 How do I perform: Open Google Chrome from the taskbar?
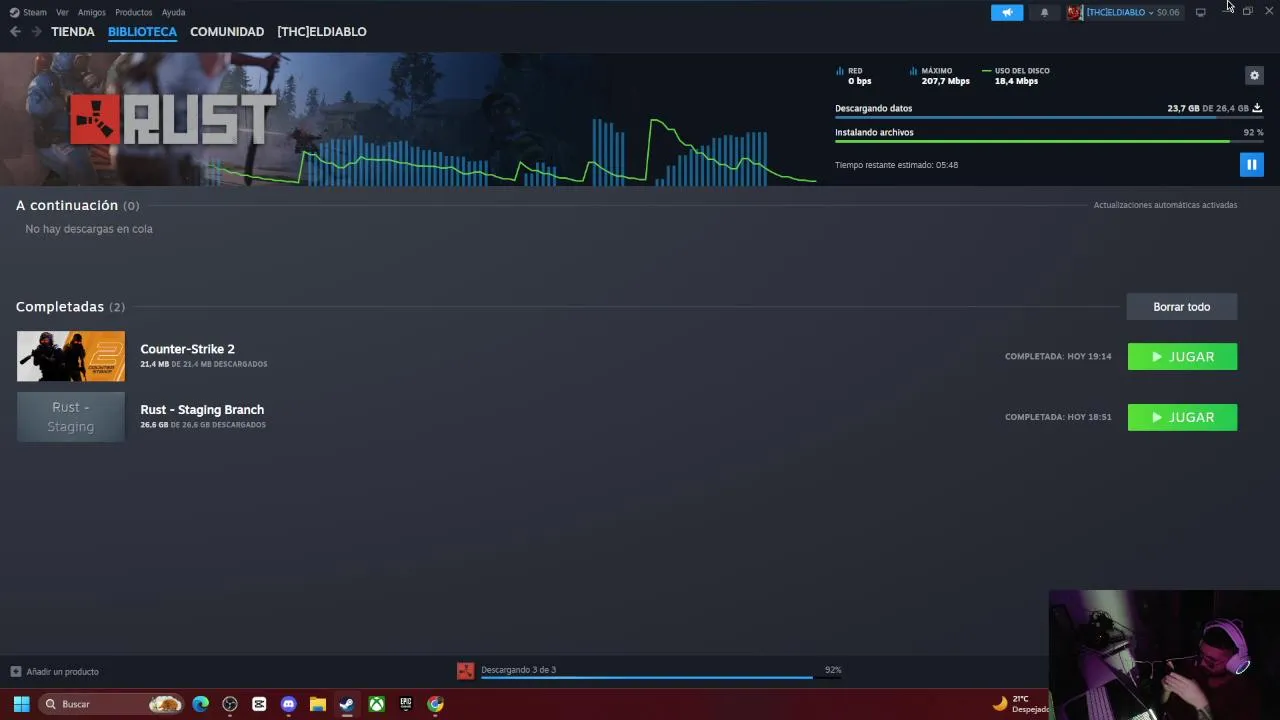click(435, 704)
